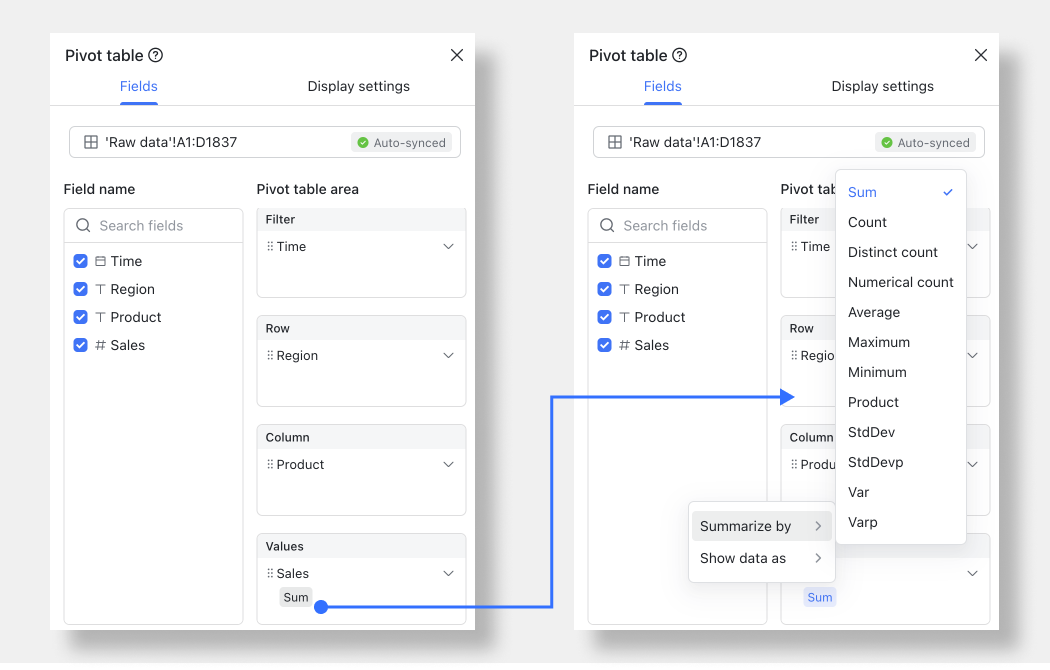This screenshot has width=1050, height=670.
Task: Open the Sales dropdown in the Values area
Action: 448,573
